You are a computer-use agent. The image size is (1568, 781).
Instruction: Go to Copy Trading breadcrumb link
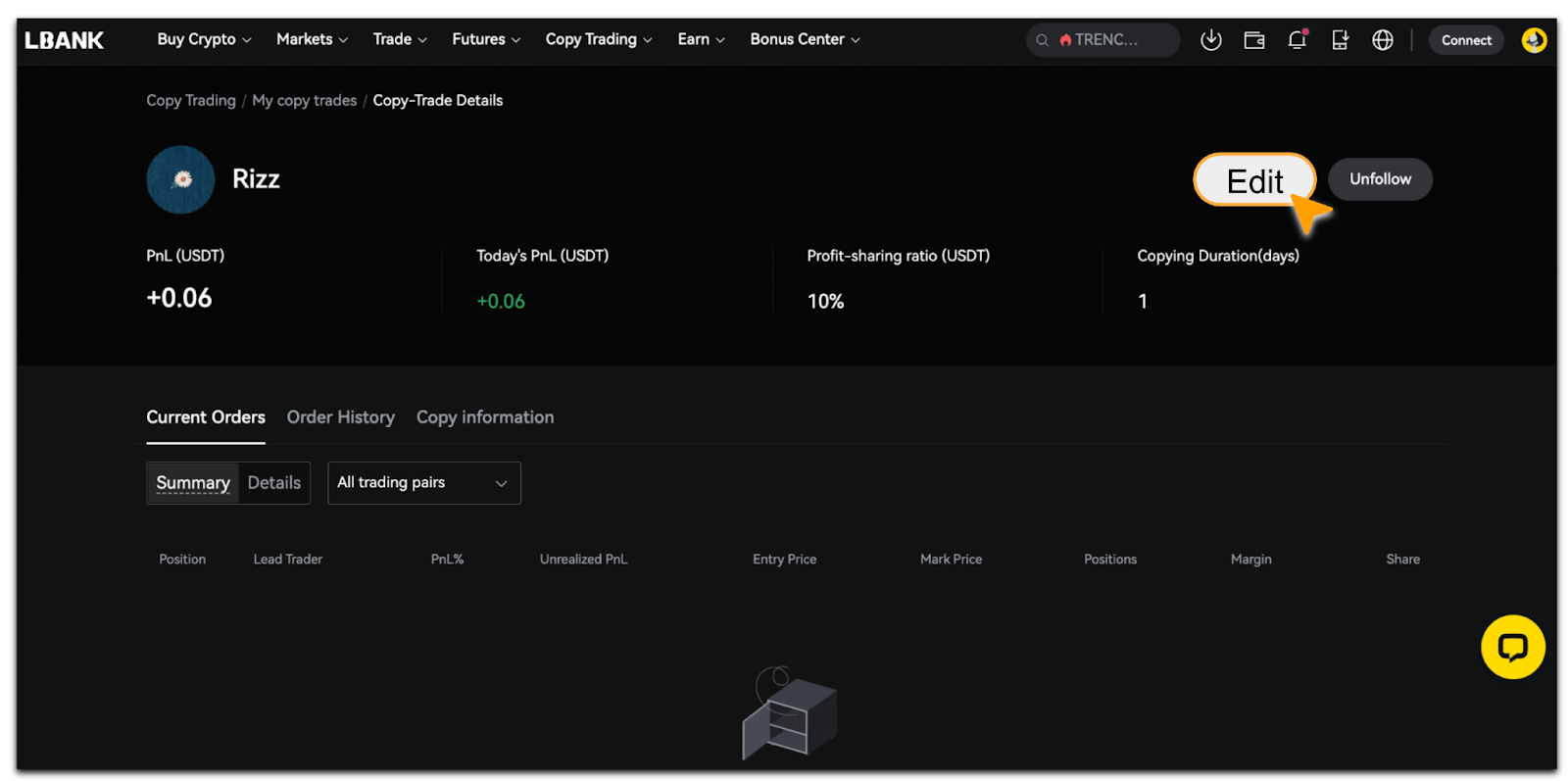[x=191, y=101]
